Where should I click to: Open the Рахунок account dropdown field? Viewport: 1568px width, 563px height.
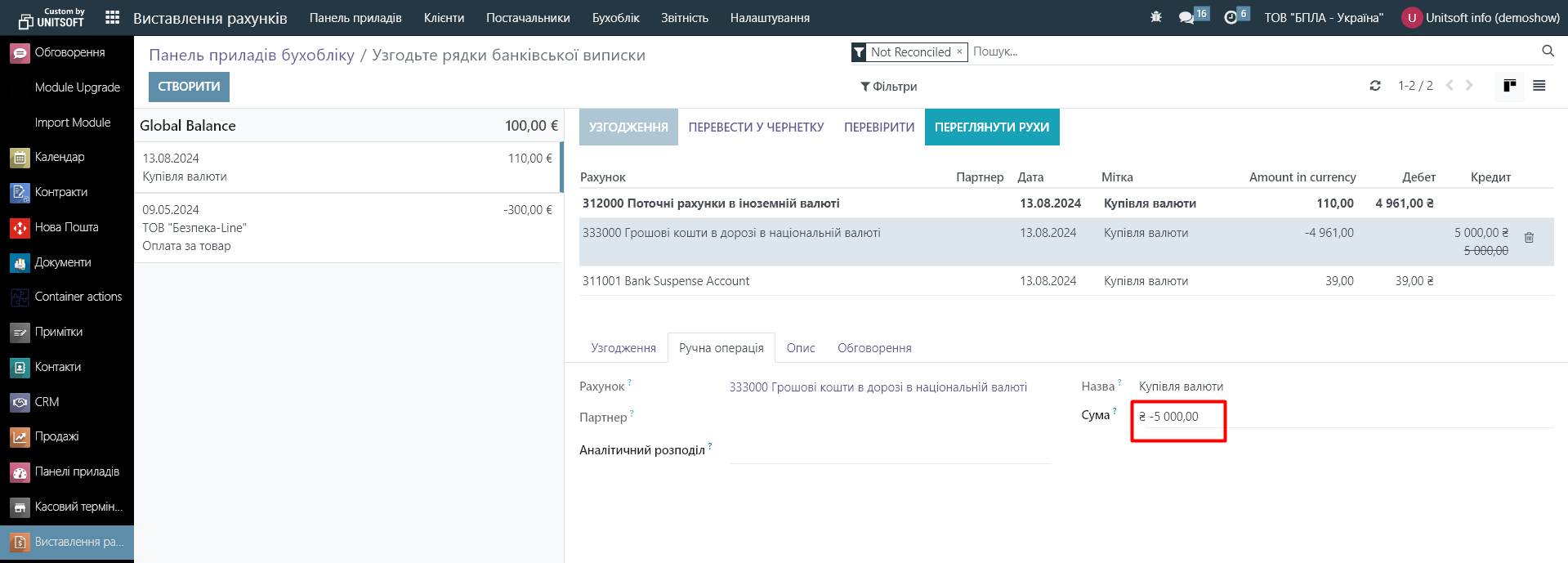pos(890,387)
